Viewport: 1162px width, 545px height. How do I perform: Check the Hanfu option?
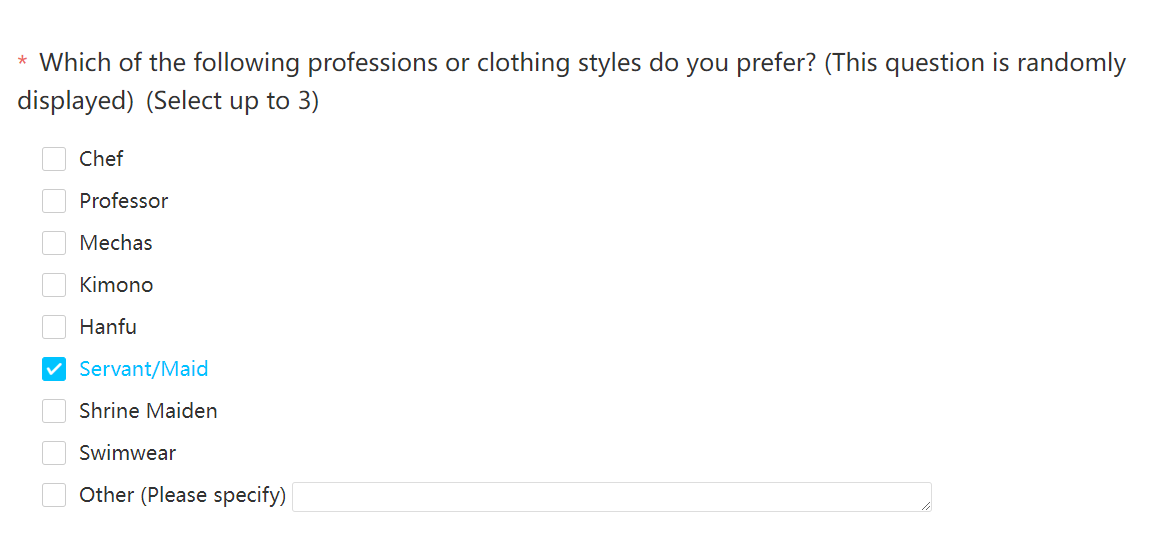point(54,326)
